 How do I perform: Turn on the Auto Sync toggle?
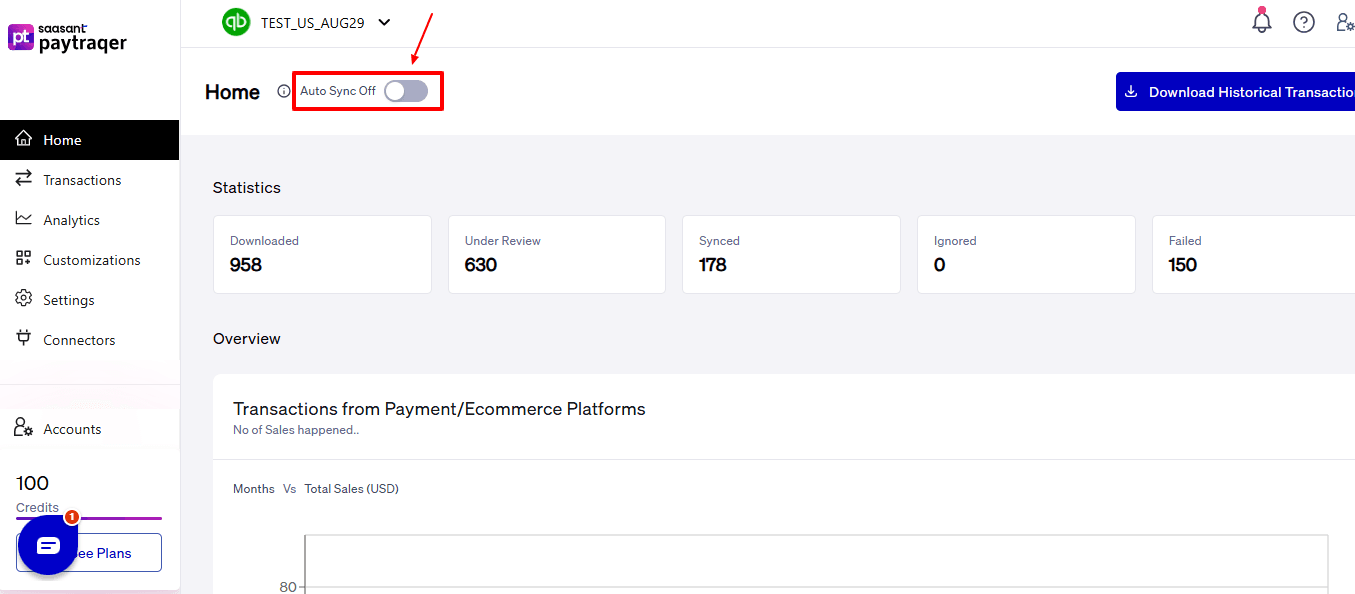click(406, 91)
